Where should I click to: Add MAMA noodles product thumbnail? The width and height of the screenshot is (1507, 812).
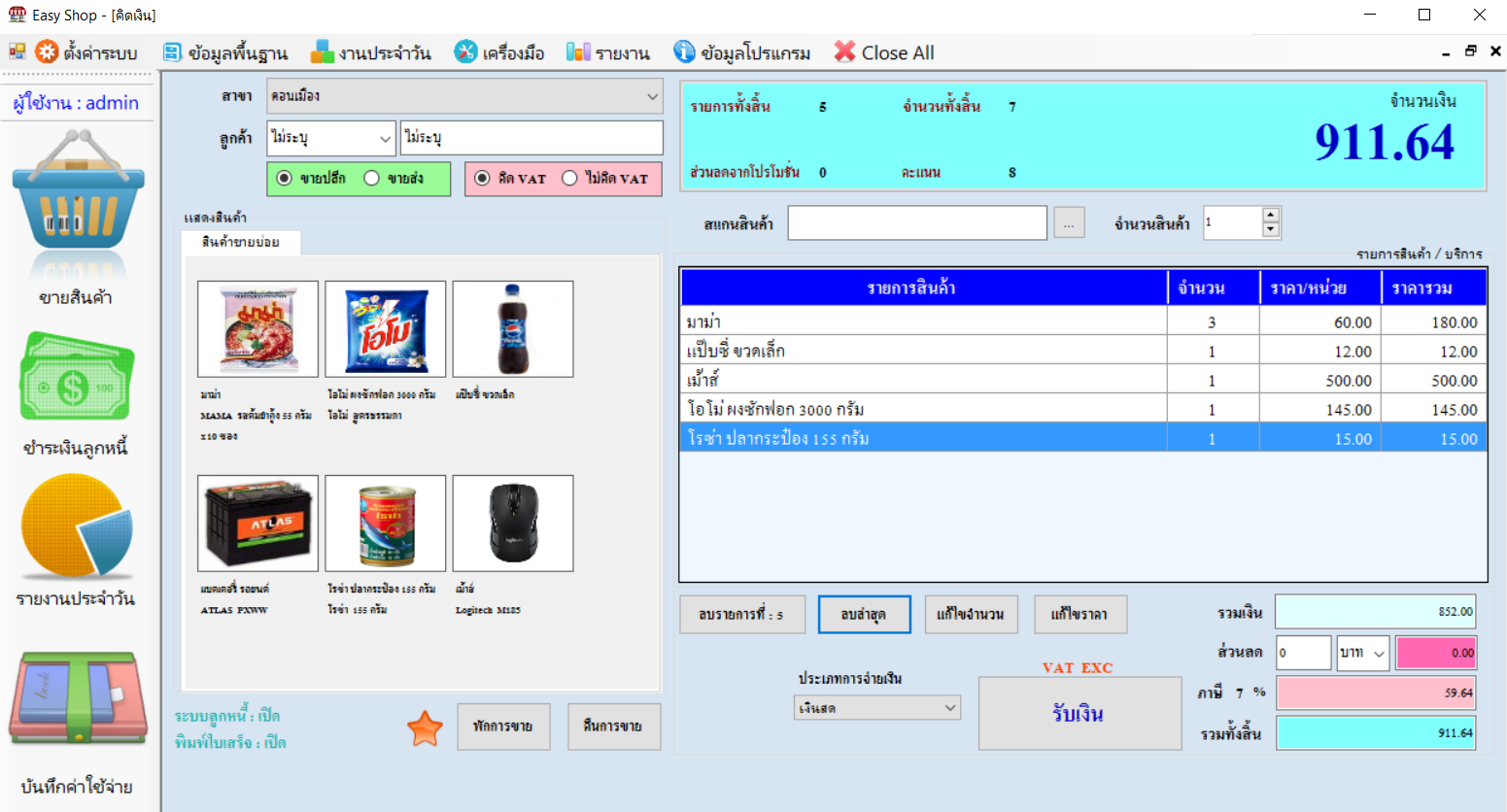pos(257,329)
